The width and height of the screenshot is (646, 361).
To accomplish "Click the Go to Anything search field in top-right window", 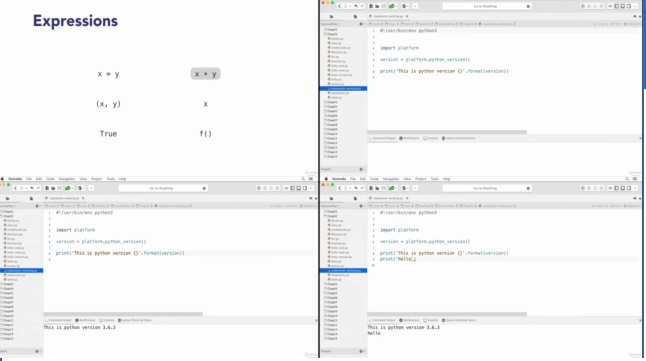I will [487, 6].
